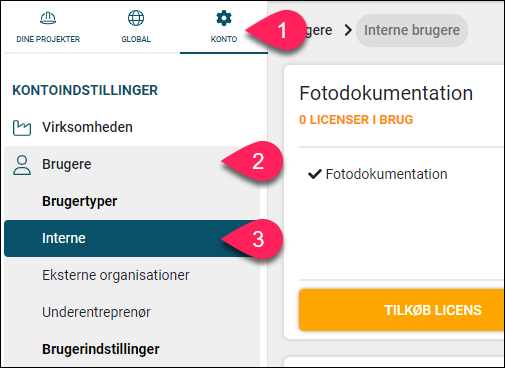Viewport: 505px width, 368px height.
Task: Click the checkmark next to Fotodokumentation
Action: (x=314, y=174)
